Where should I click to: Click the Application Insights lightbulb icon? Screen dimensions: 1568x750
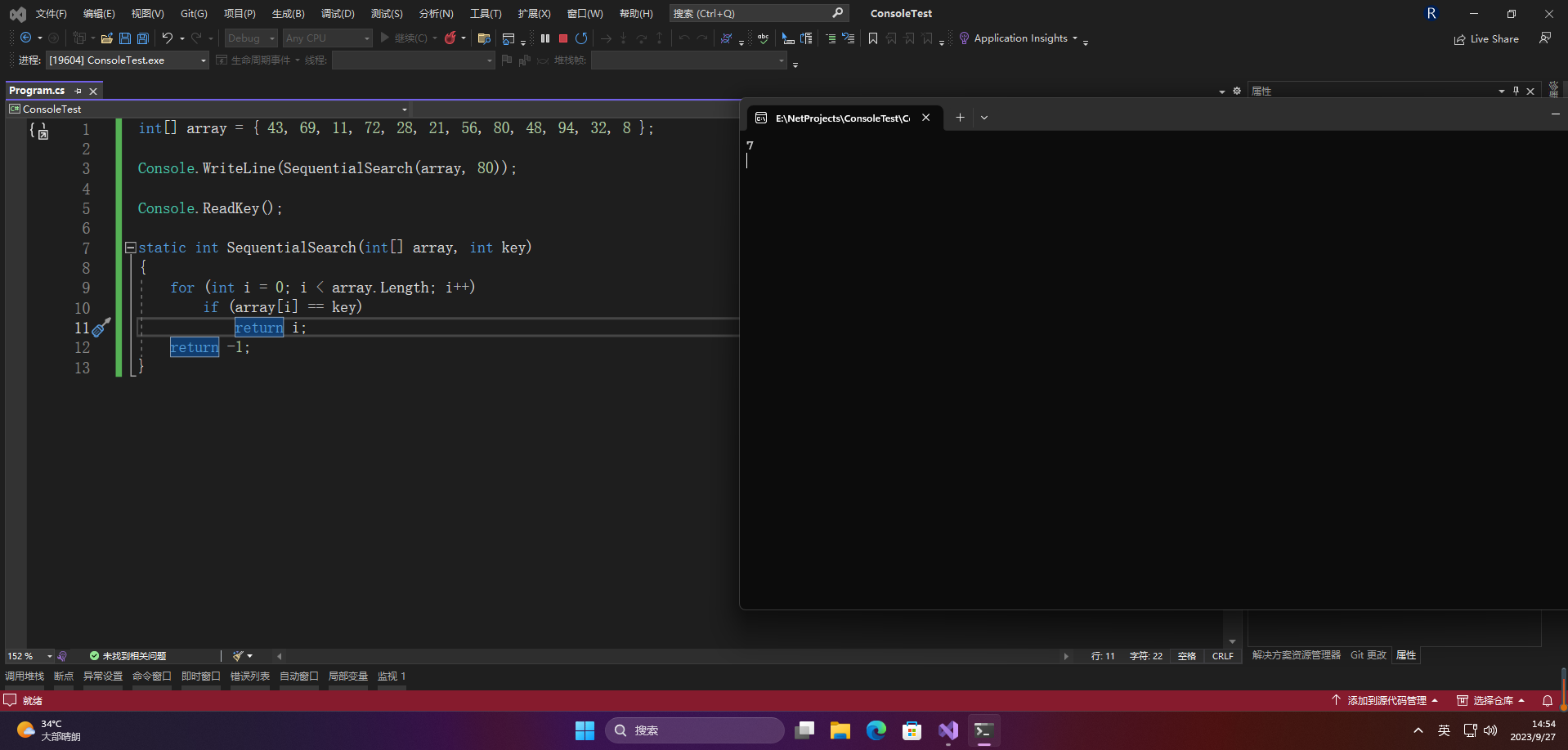(964, 38)
